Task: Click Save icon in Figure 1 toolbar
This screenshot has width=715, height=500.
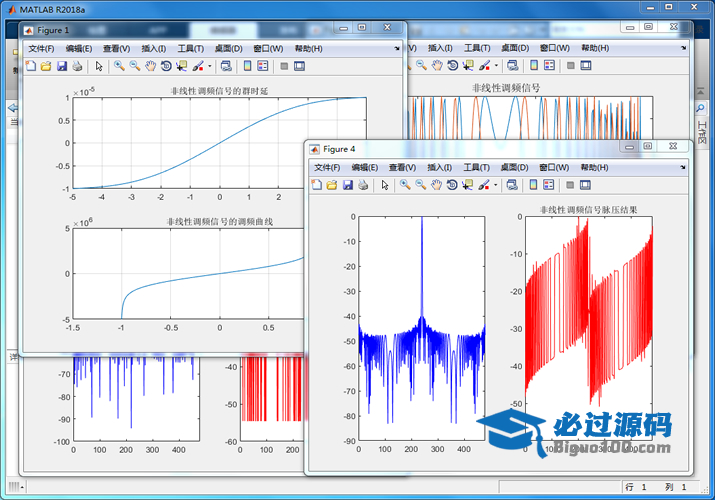Action: click(61, 66)
